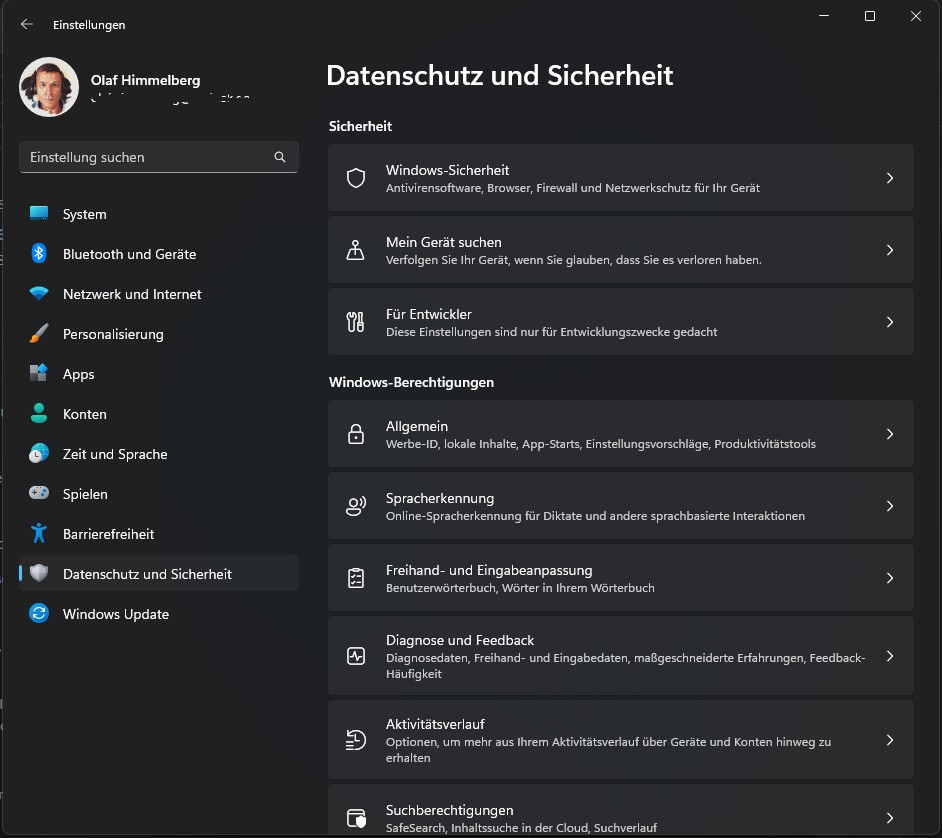This screenshot has width=942, height=838.
Task: Open Bluetooth und Geräte category
Action: [x=159, y=254]
